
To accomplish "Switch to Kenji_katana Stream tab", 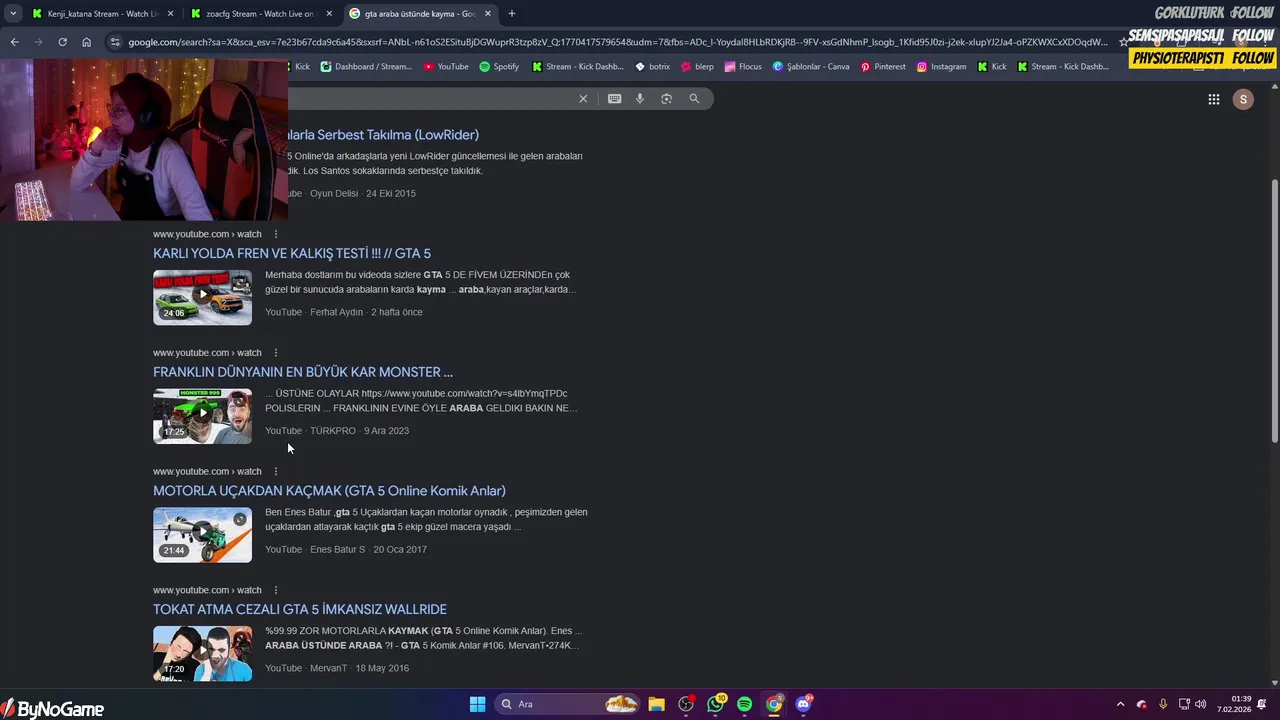I will (102, 13).
